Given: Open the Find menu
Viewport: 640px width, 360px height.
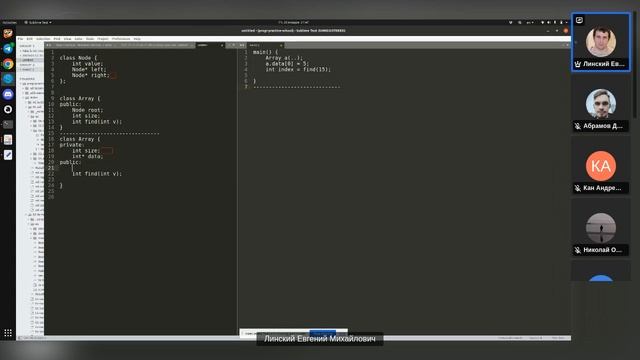Looking at the screenshot, I should (57, 39).
